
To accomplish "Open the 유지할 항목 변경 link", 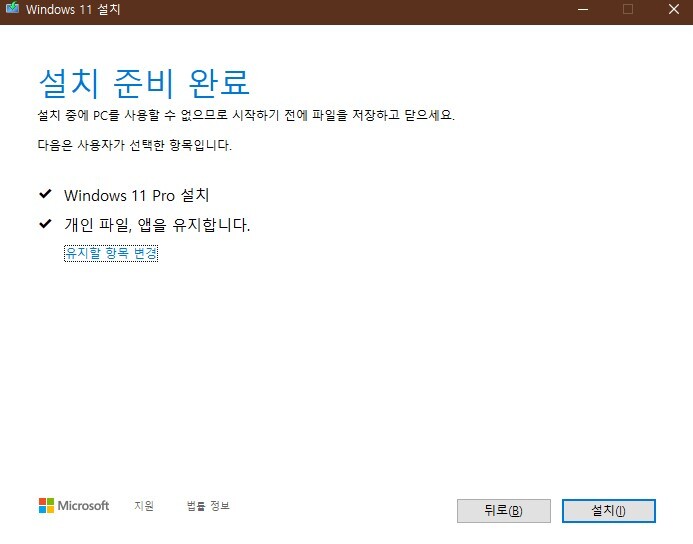I will pyautogui.click(x=111, y=253).
